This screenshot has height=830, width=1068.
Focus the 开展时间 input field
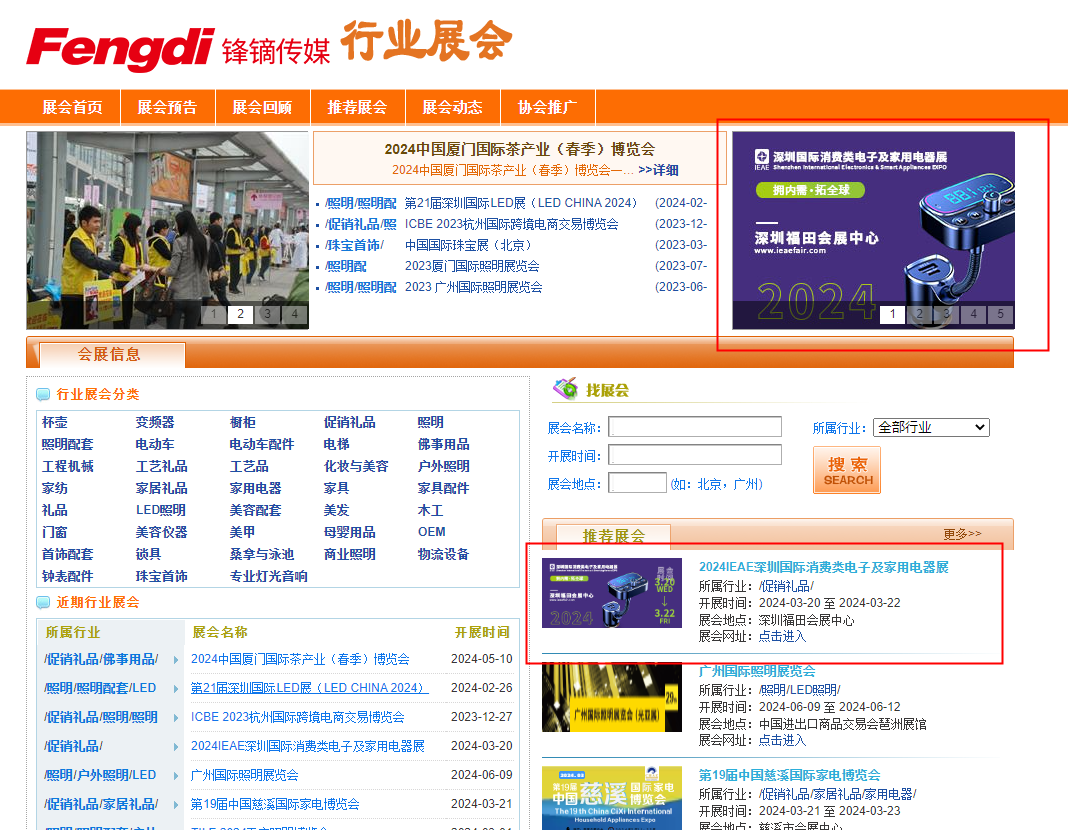(695, 455)
